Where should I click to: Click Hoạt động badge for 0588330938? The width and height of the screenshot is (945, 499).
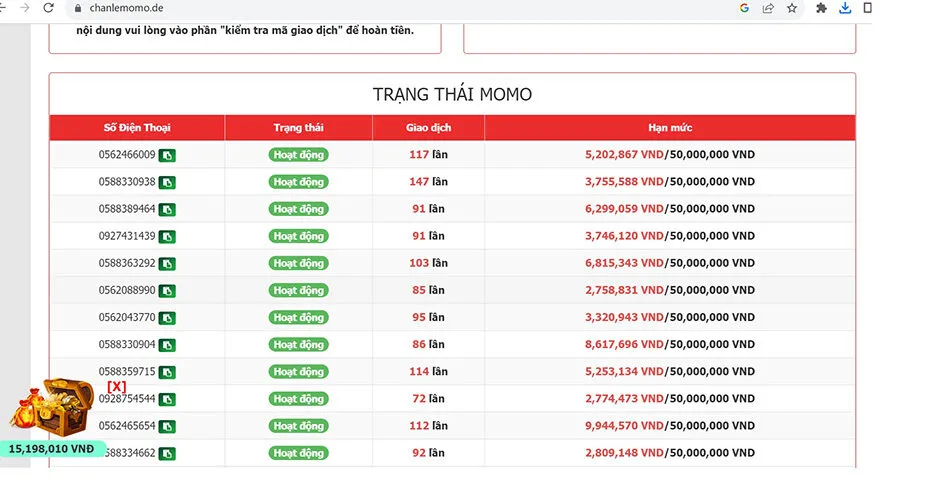(298, 182)
